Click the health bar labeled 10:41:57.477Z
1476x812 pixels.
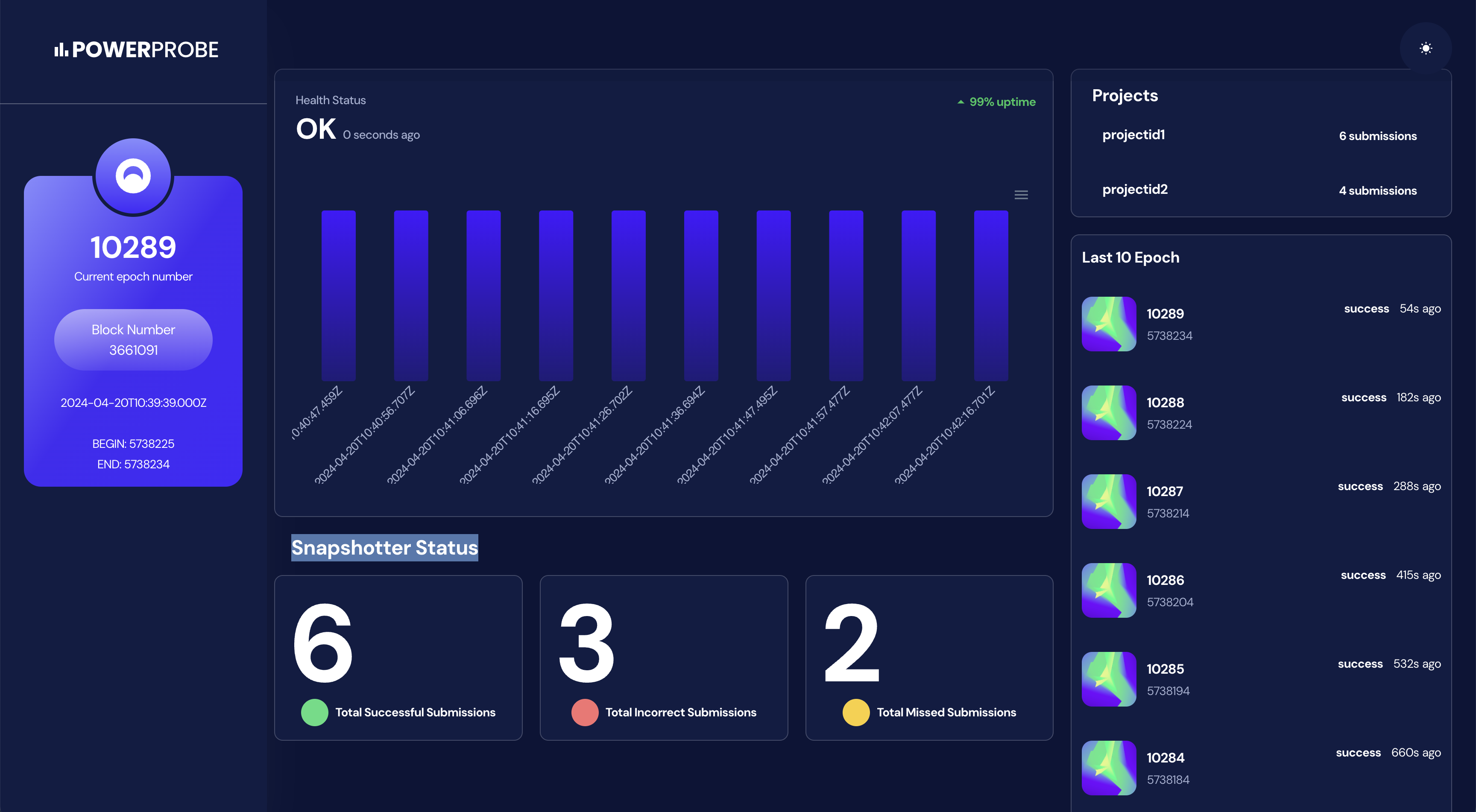coord(846,295)
